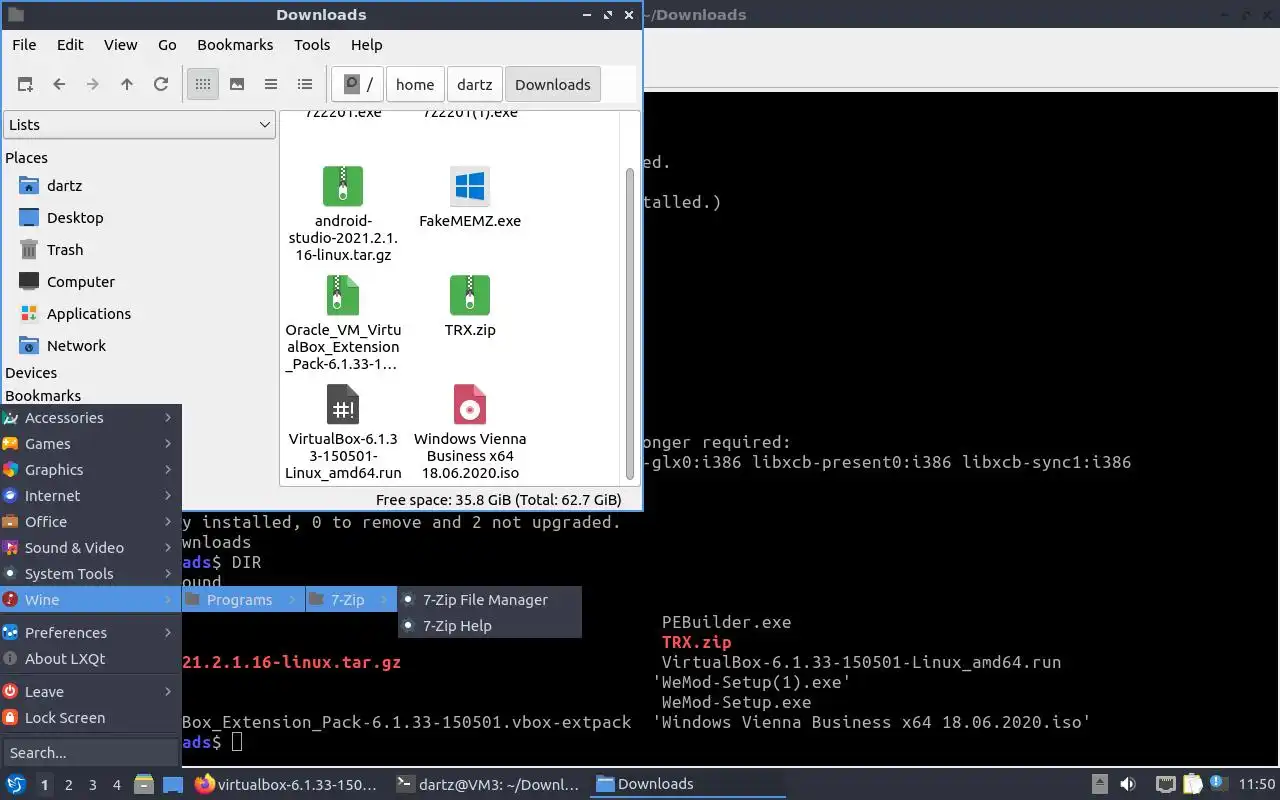Open View menu
The height and width of the screenshot is (800, 1280).
[x=121, y=45]
